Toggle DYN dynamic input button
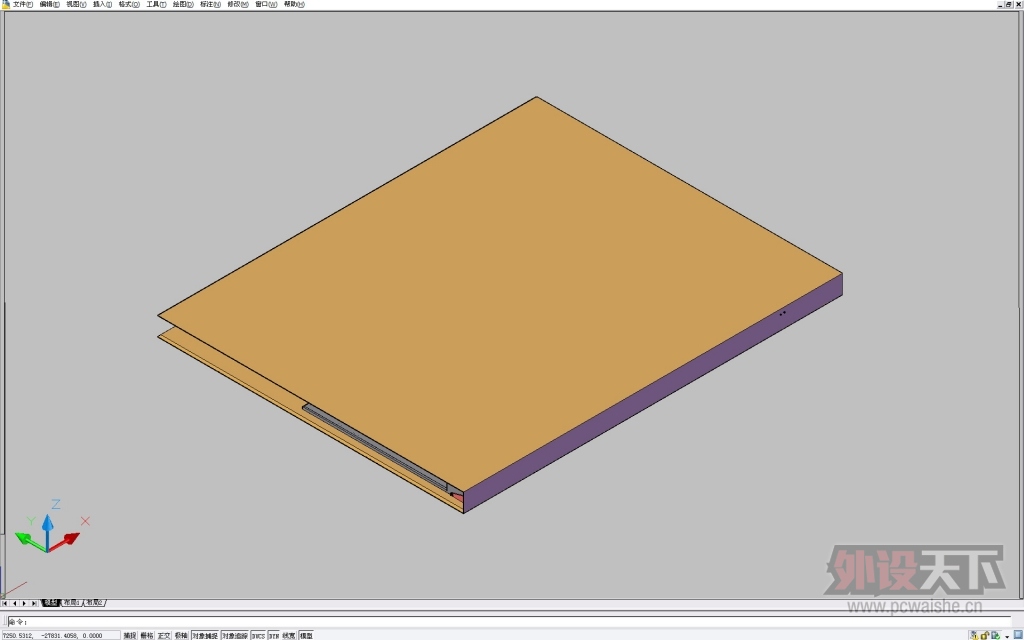 click(x=274, y=635)
